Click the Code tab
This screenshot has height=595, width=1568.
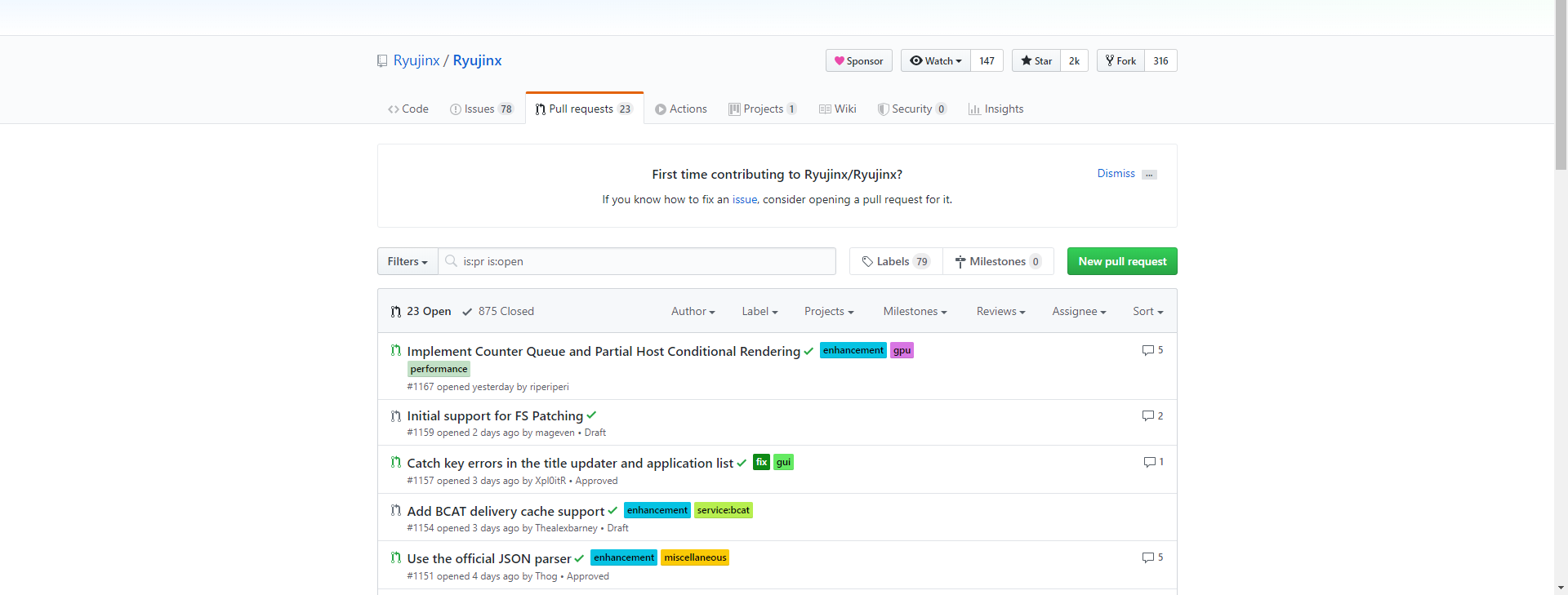[408, 109]
